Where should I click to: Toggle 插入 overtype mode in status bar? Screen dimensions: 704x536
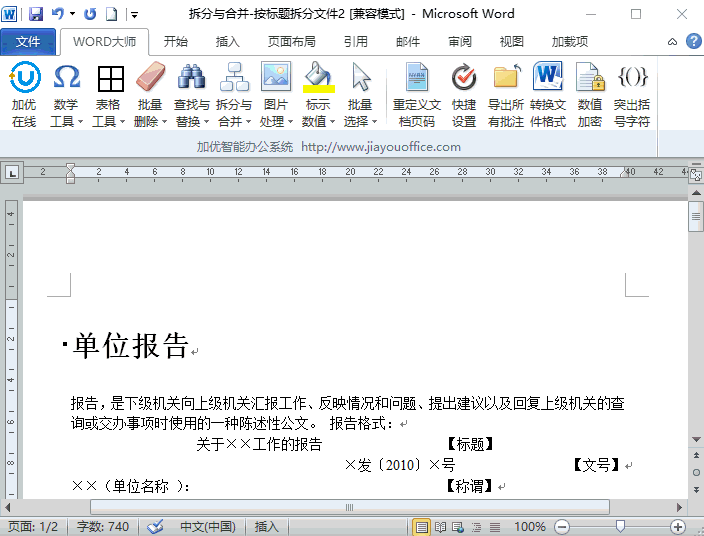click(267, 526)
